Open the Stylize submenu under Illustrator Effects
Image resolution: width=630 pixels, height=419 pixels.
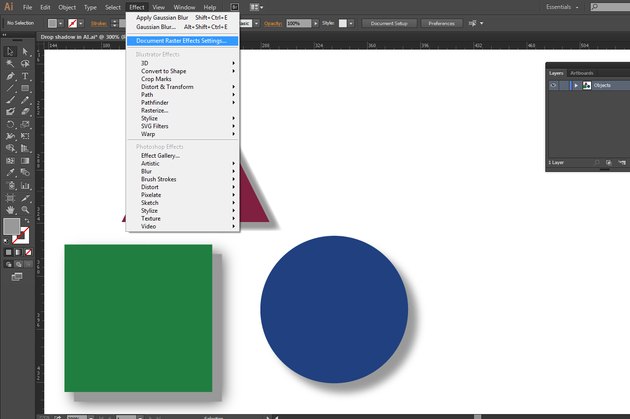click(183, 119)
